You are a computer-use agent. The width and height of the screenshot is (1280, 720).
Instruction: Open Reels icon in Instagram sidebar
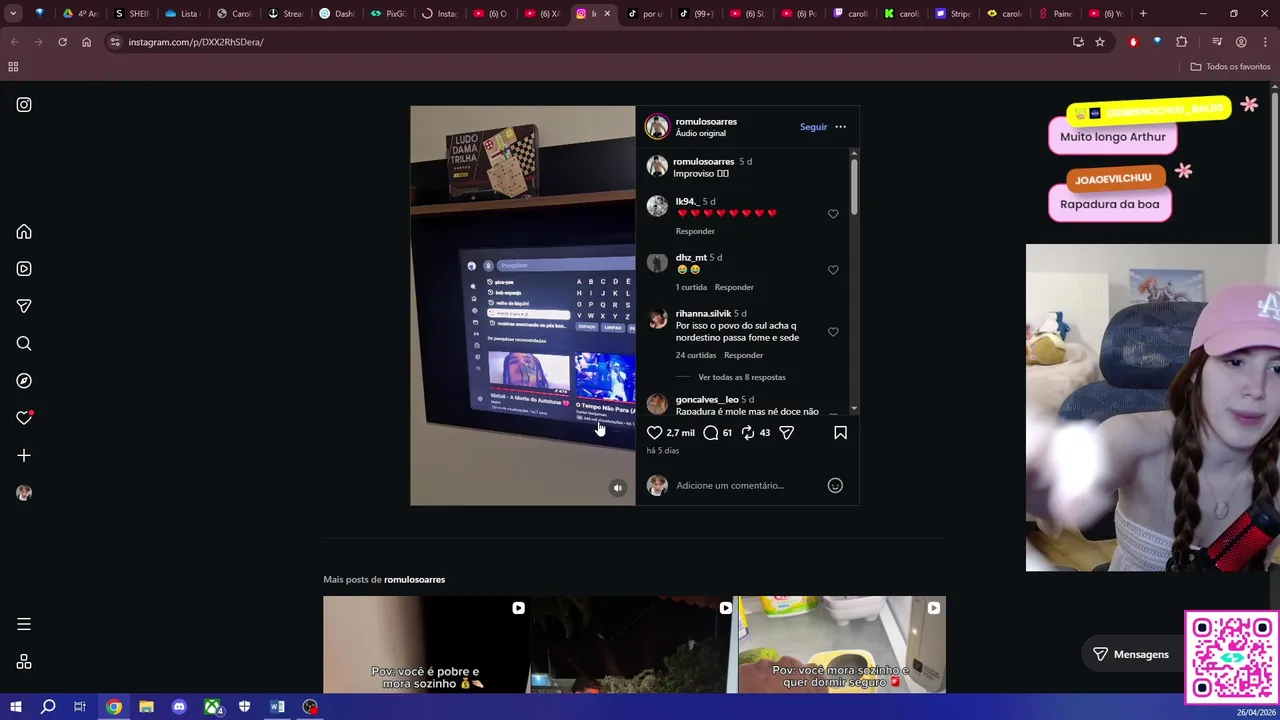pyautogui.click(x=24, y=269)
